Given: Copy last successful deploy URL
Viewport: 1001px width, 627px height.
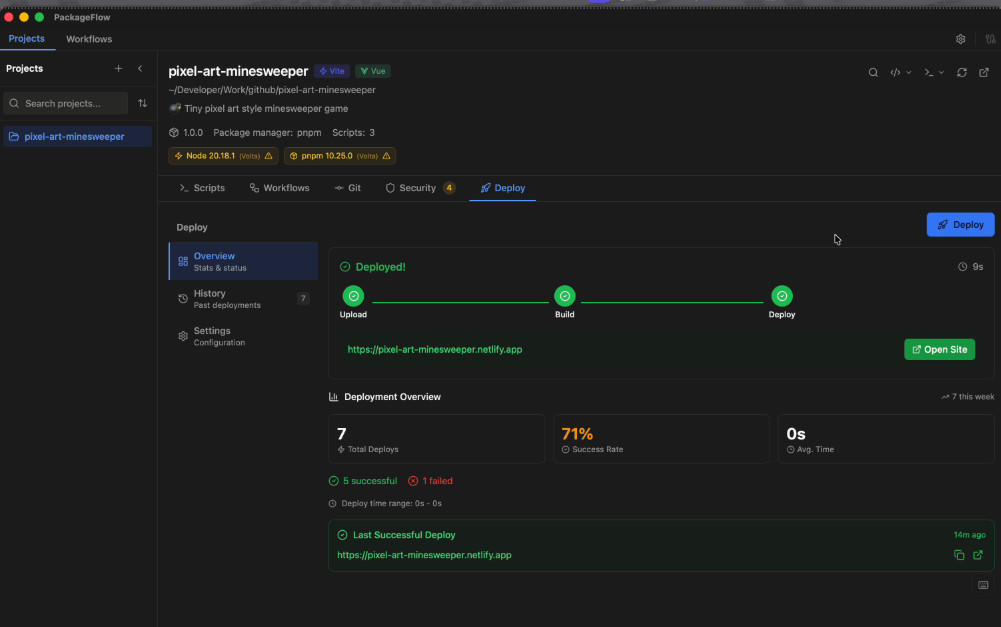Looking at the screenshot, I should point(959,555).
